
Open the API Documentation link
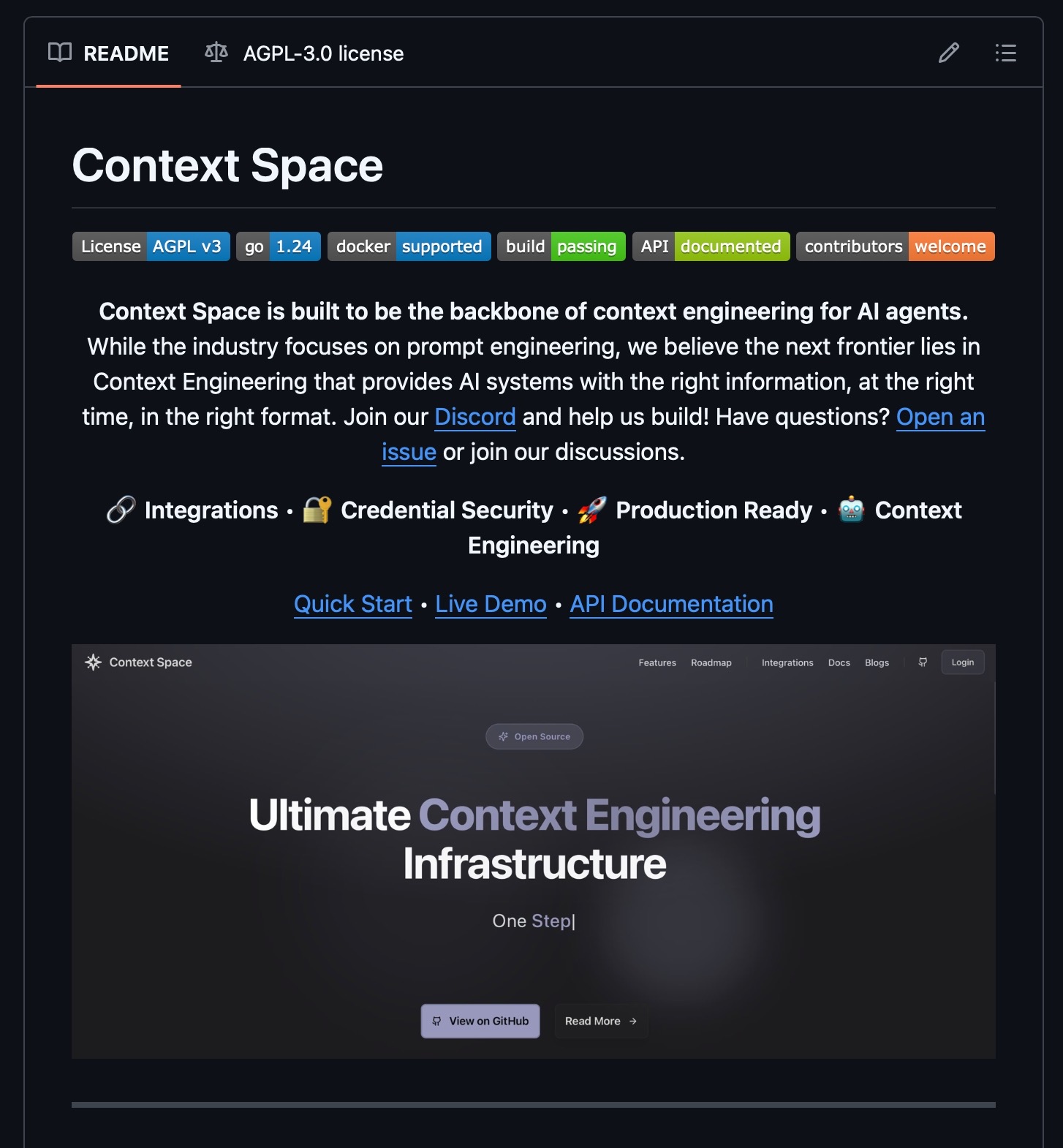tap(671, 604)
